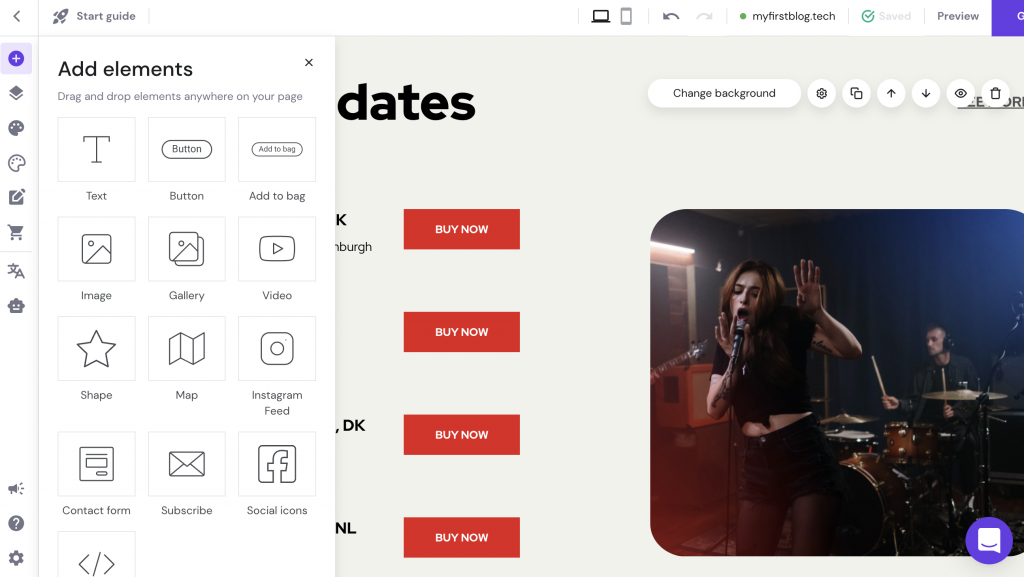Undo the last action
The image size is (1024, 577).
(x=671, y=16)
